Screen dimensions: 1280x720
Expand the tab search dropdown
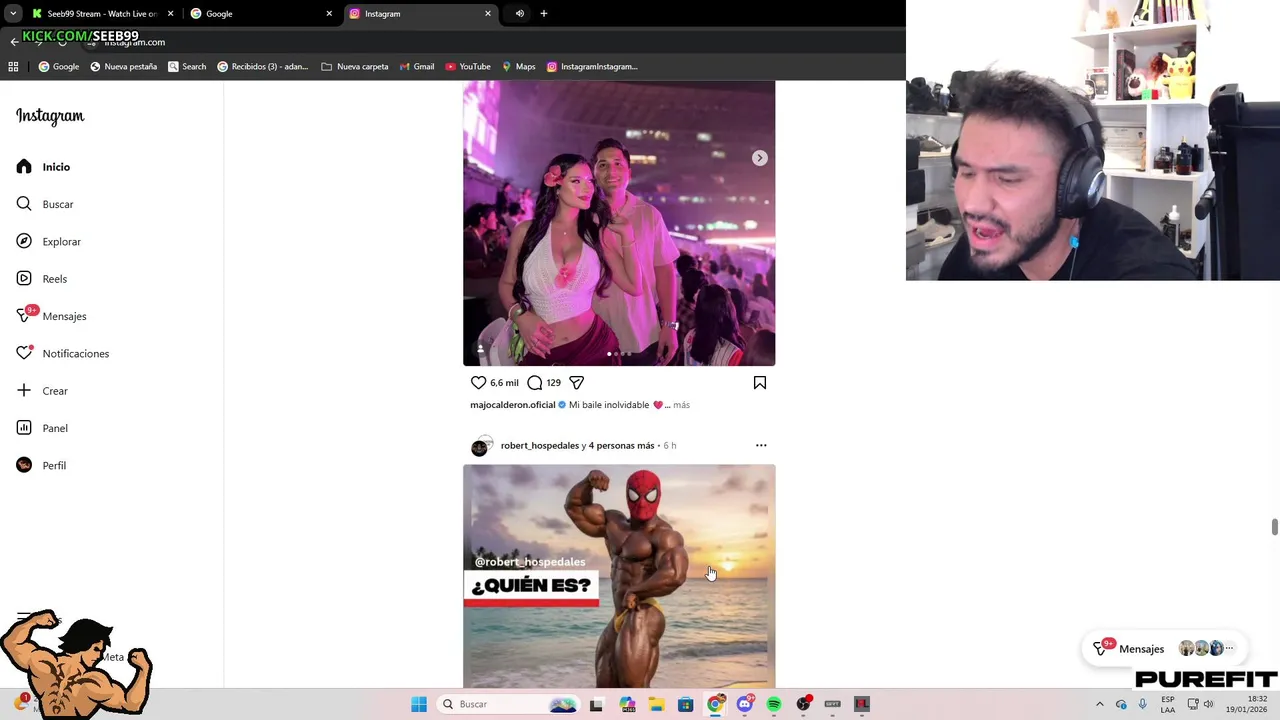tap(13, 14)
